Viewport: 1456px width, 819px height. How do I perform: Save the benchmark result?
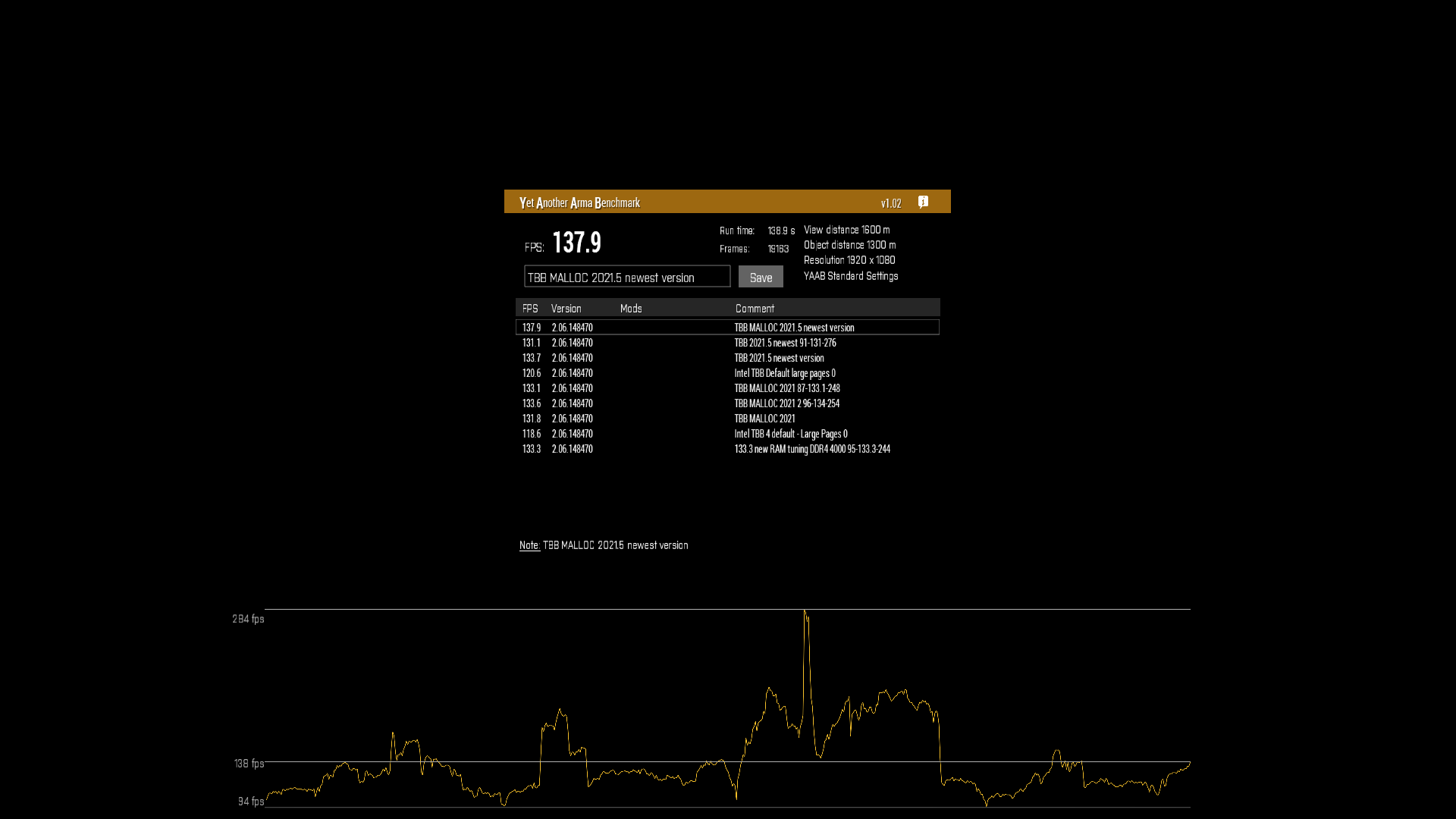click(761, 277)
